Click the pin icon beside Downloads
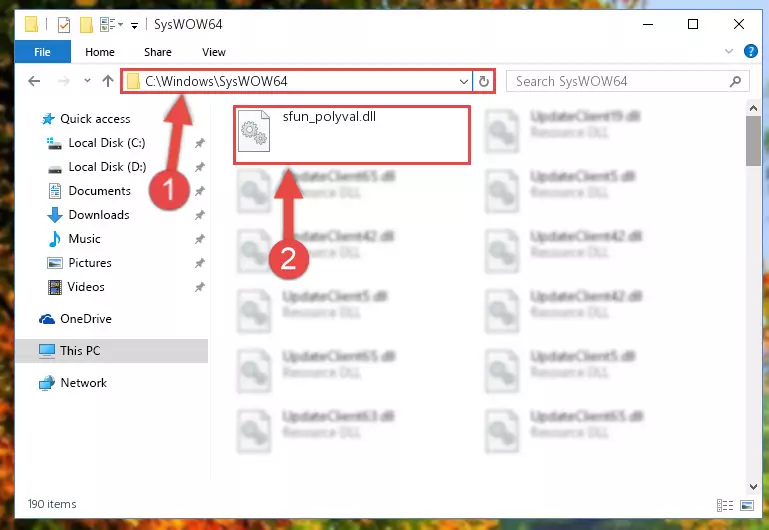The image size is (769, 530). [199, 215]
